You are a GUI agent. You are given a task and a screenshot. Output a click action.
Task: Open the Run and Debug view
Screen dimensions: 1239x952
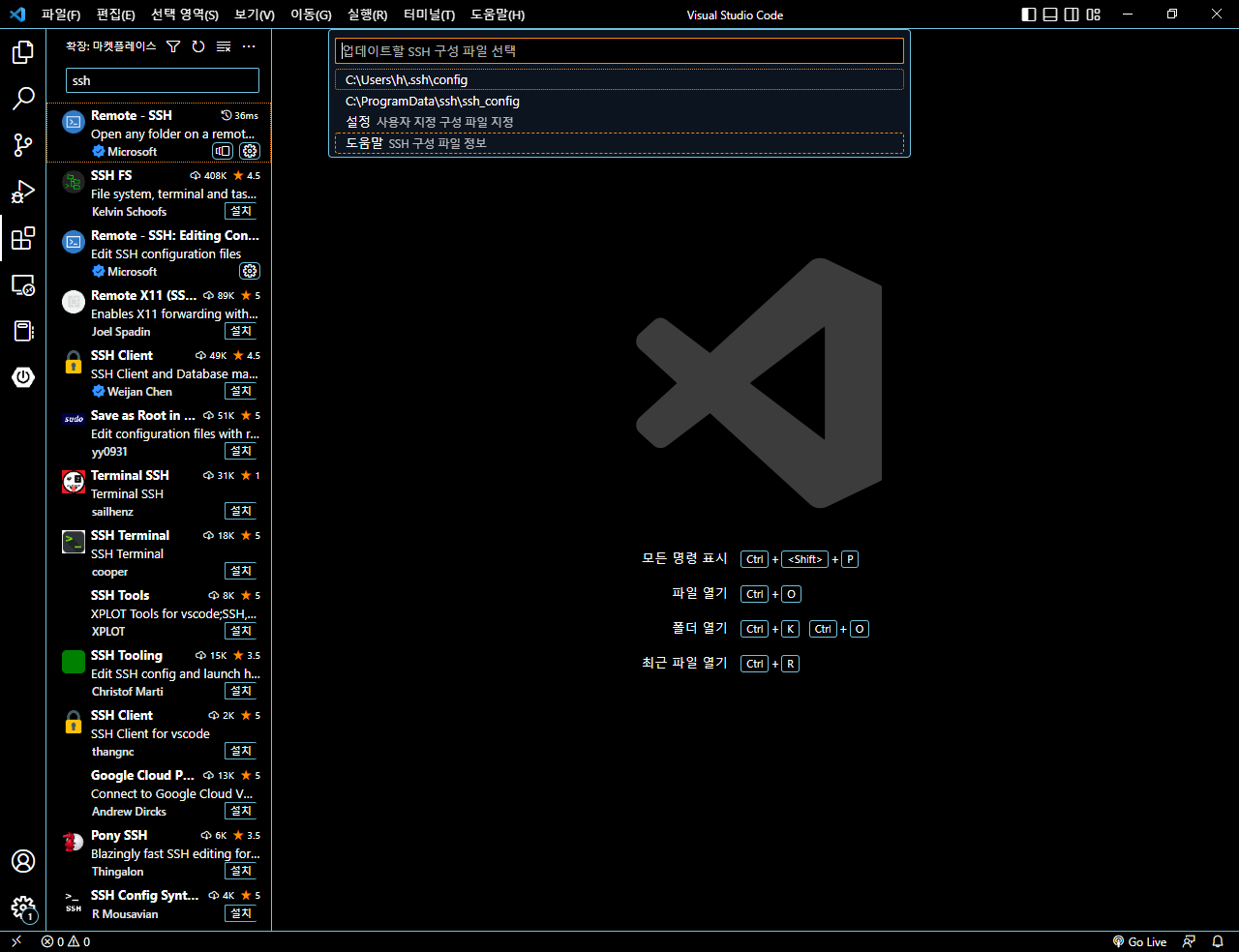click(x=23, y=192)
